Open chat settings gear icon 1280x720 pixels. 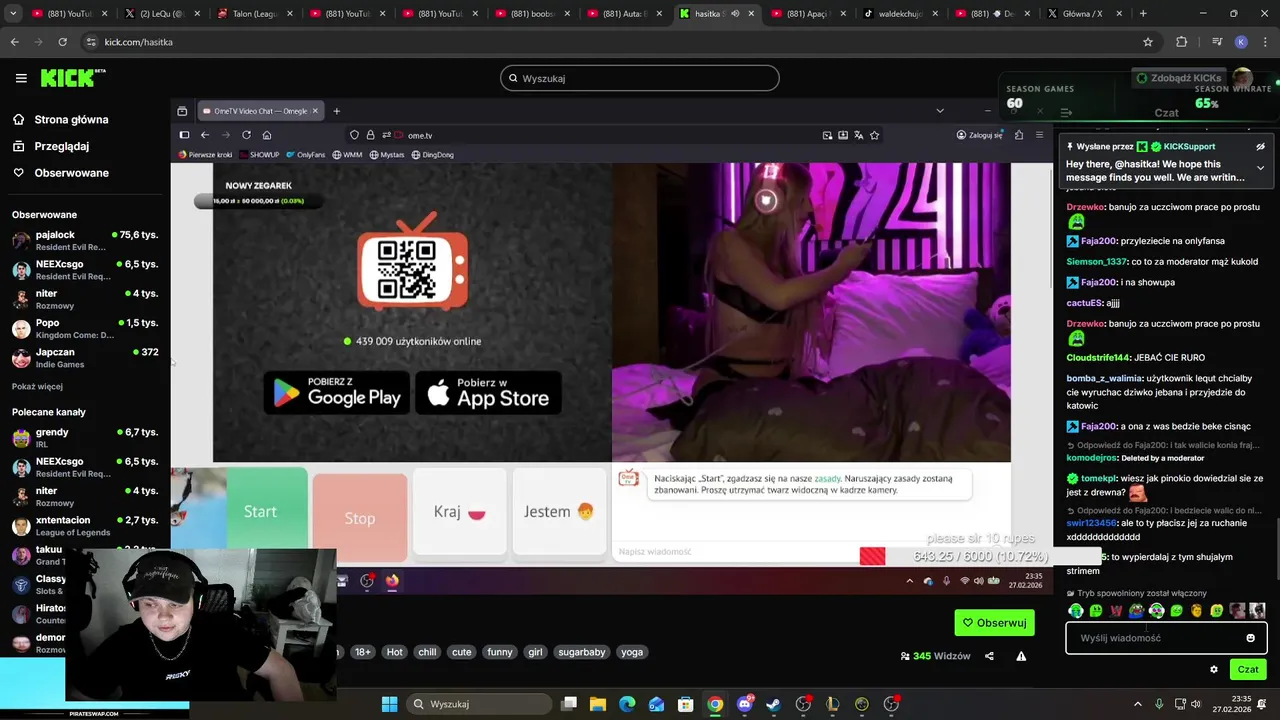1214,670
